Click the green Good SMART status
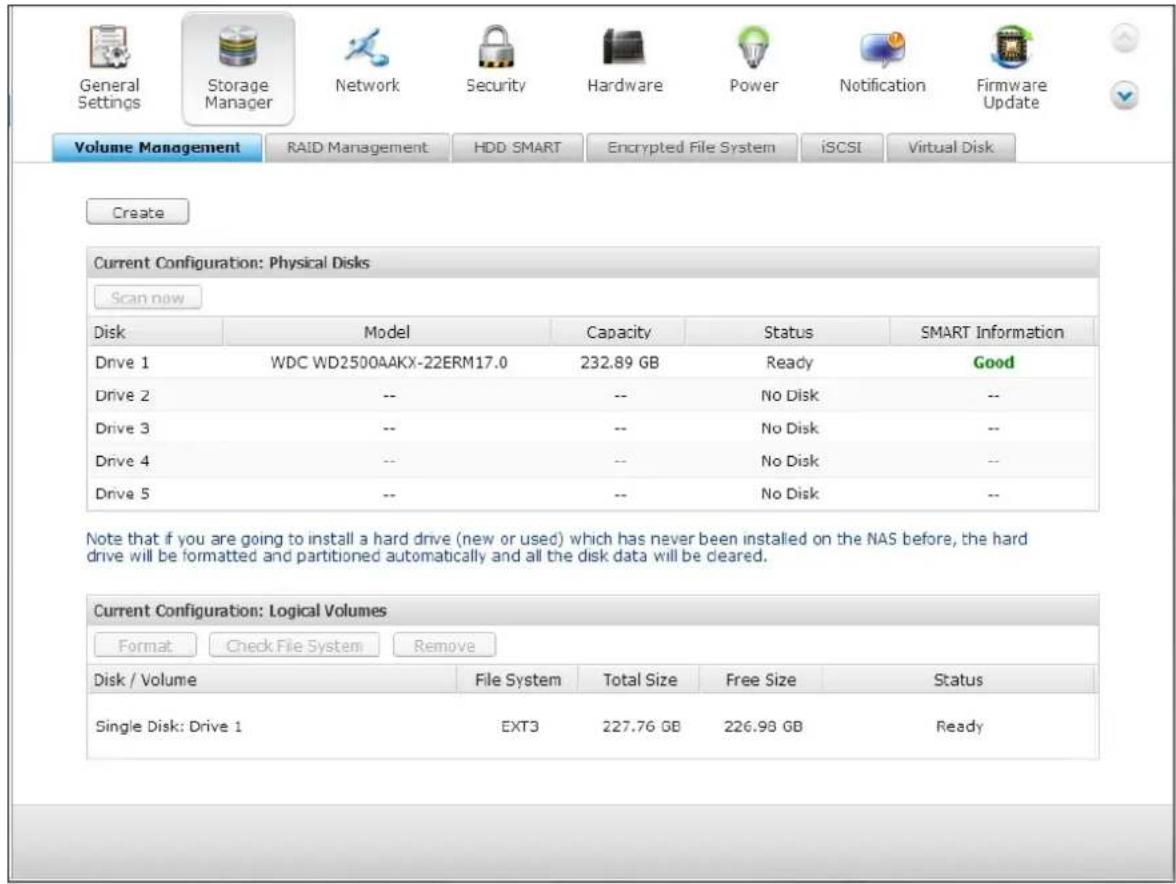Viewport: 1176px width, 884px height. [993, 362]
